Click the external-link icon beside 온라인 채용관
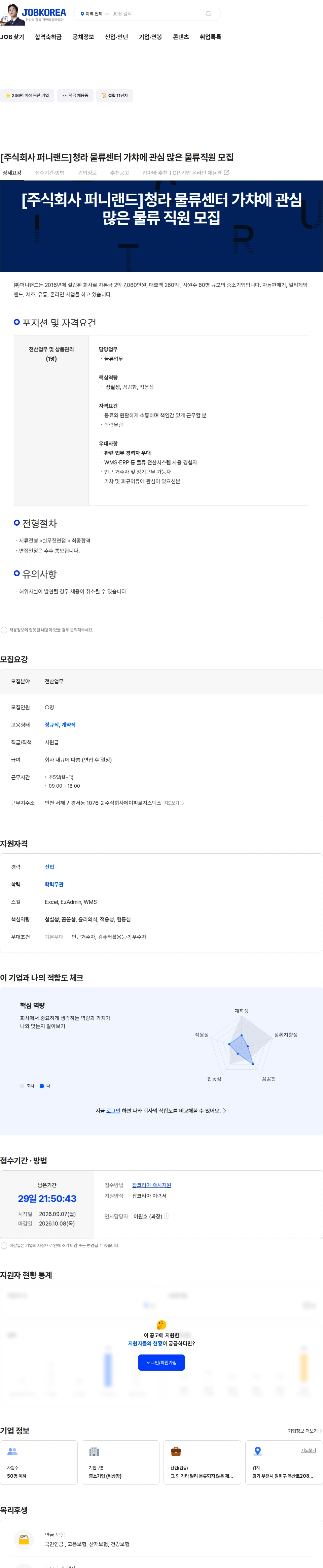The image size is (323, 1568). [x=227, y=173]
